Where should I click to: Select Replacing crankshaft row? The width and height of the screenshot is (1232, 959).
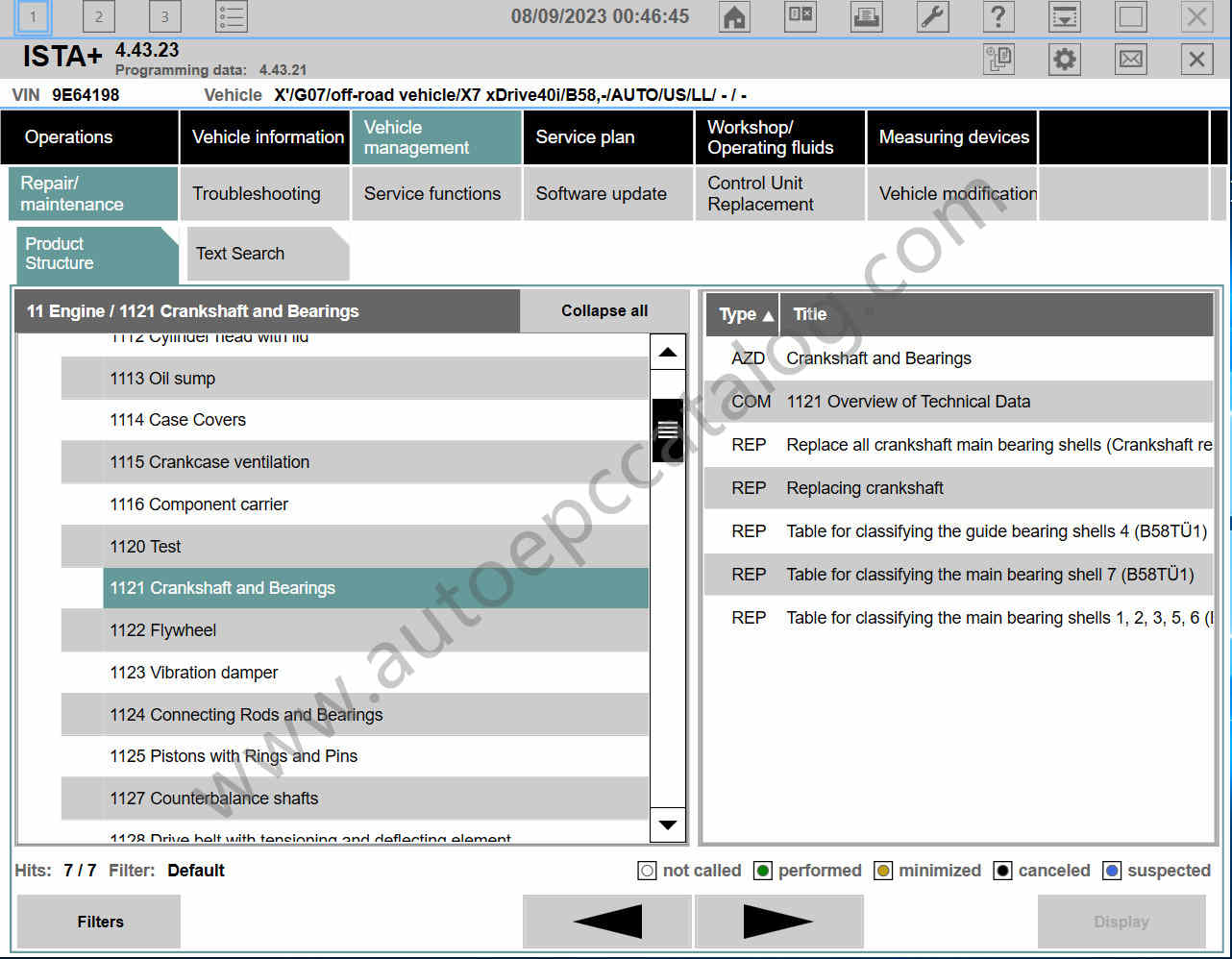959,488
